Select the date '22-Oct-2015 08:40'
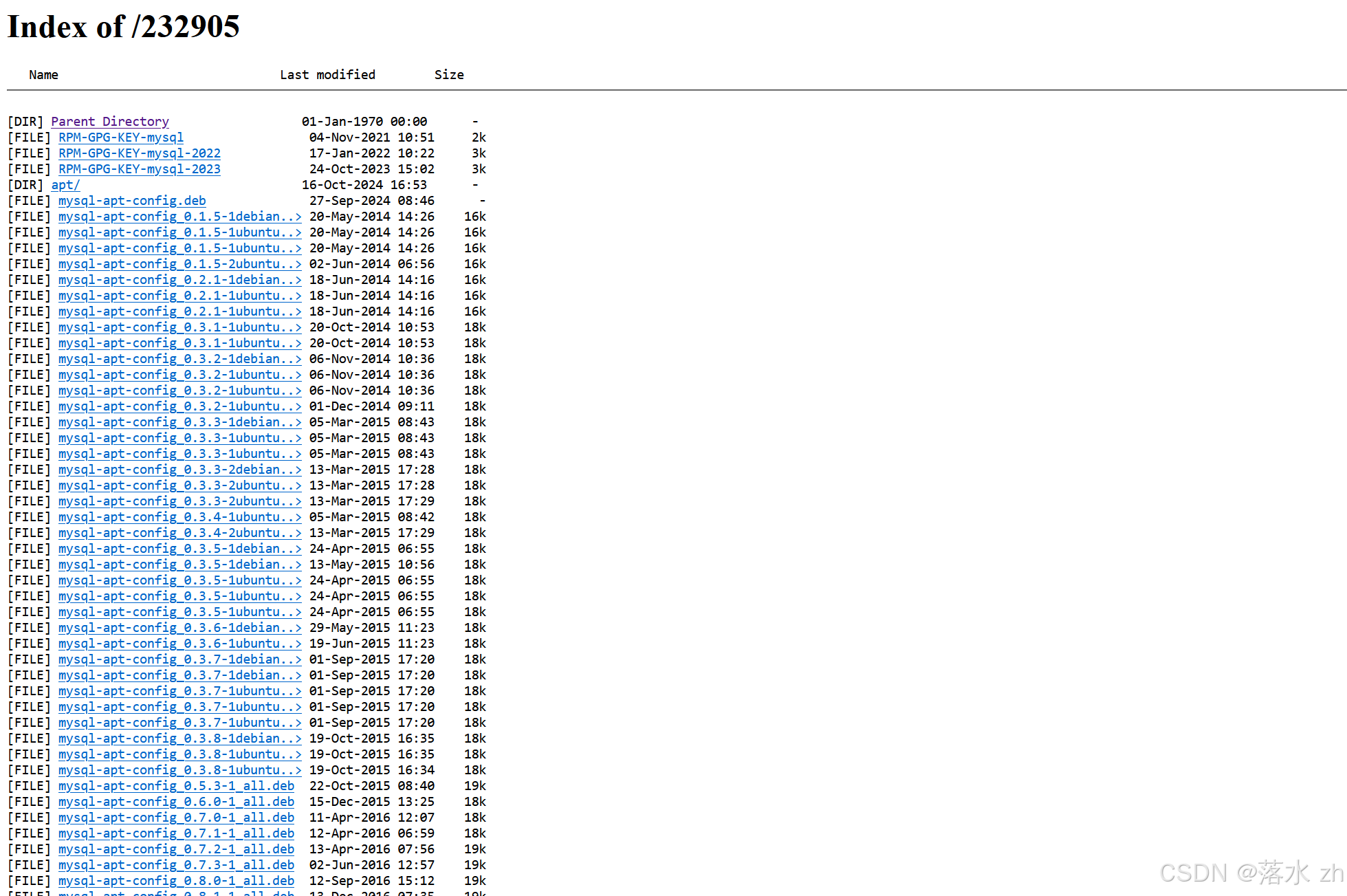This screenshot has width=1347, height=896. (x=372, y=786)
